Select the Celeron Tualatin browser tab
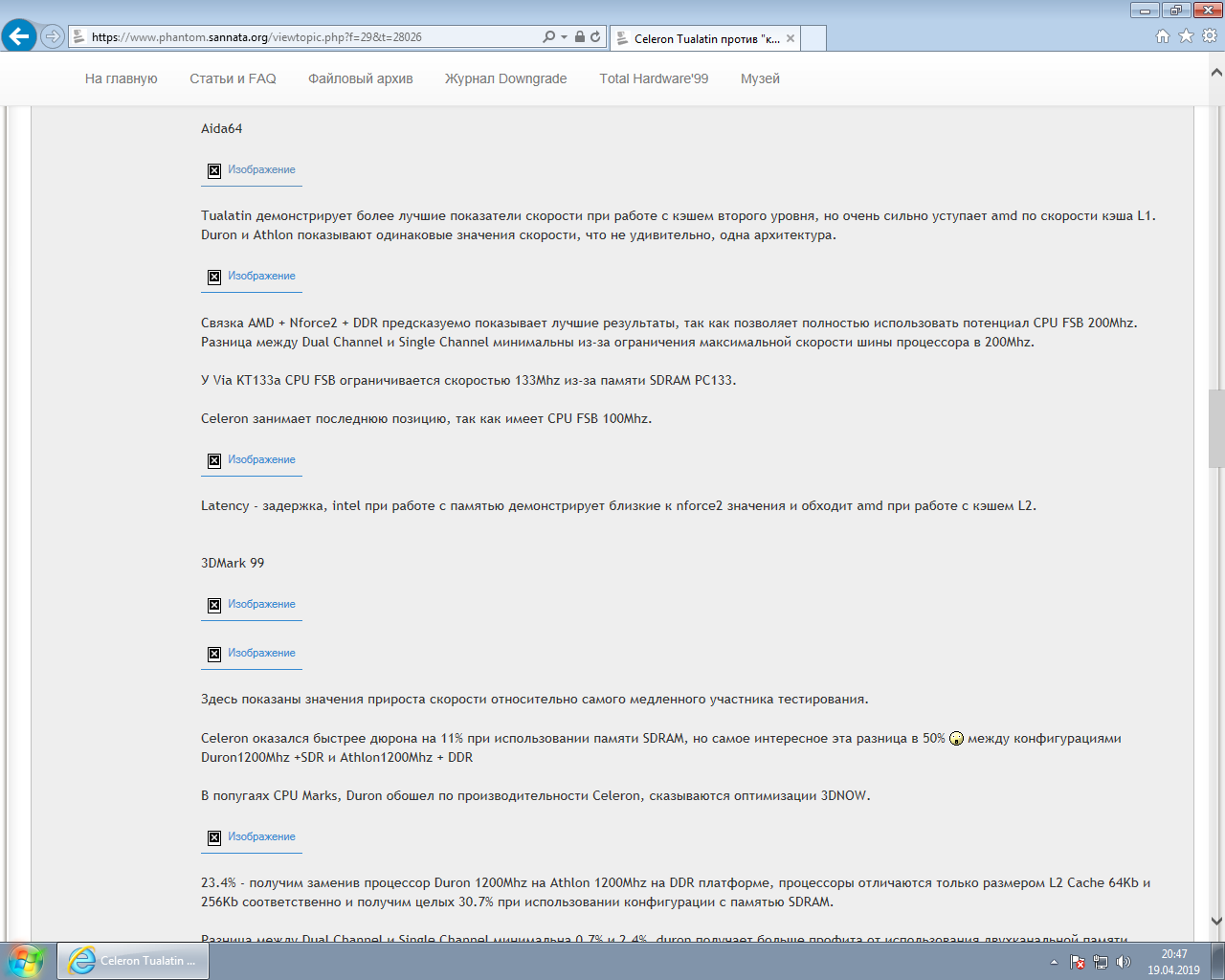Viewport: 1225px width, 980px height. 704,39
